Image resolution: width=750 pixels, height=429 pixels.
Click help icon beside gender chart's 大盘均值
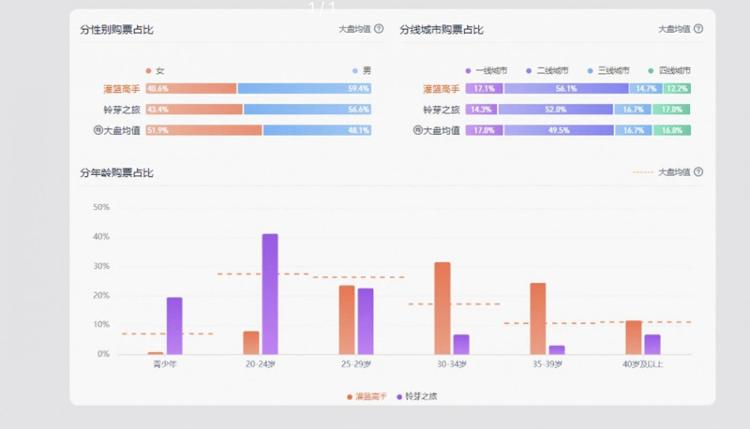pos(379,29)
